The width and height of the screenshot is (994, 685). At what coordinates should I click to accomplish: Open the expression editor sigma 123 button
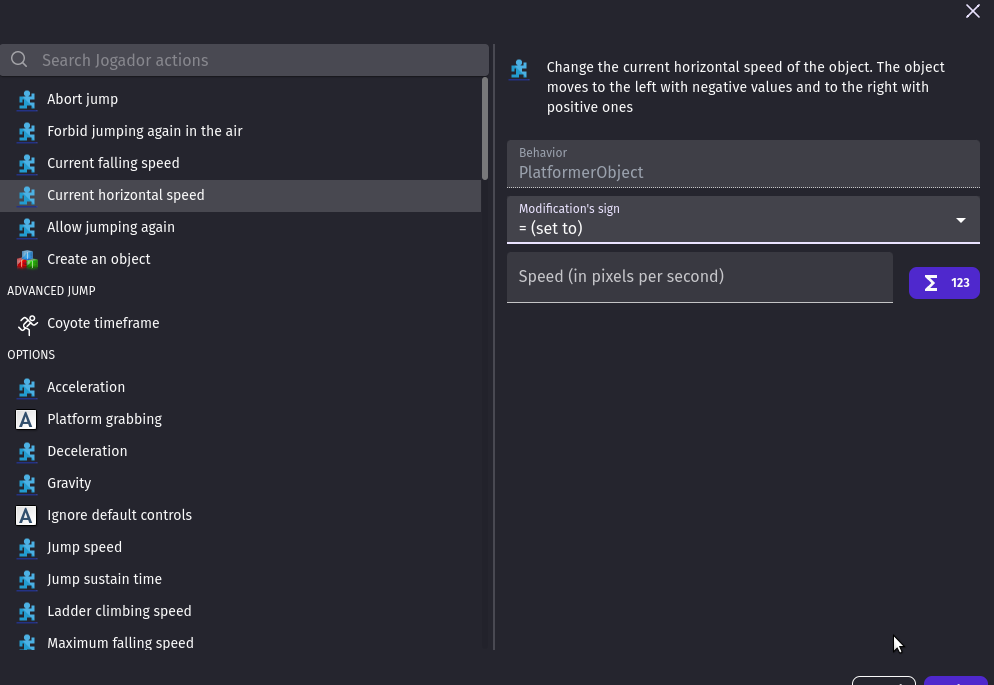(943, 283)
